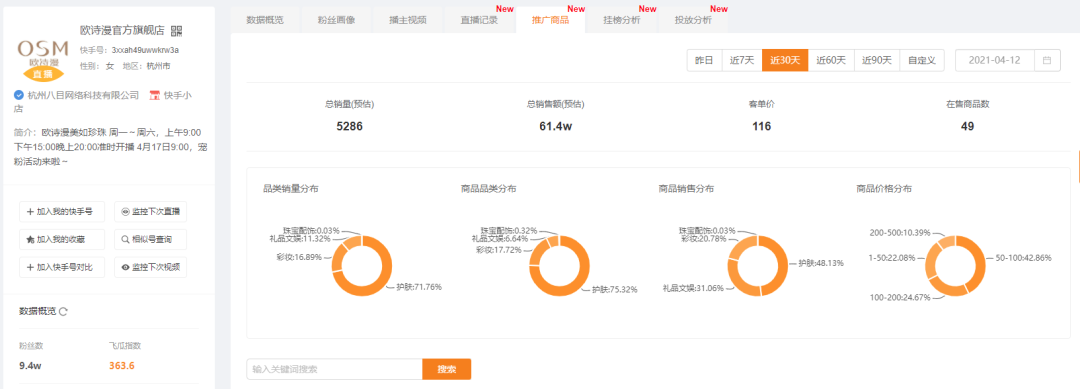Click 加入我的收藏 button
Viewport: 1080px width, 389px height.
[x=62, y=240]
